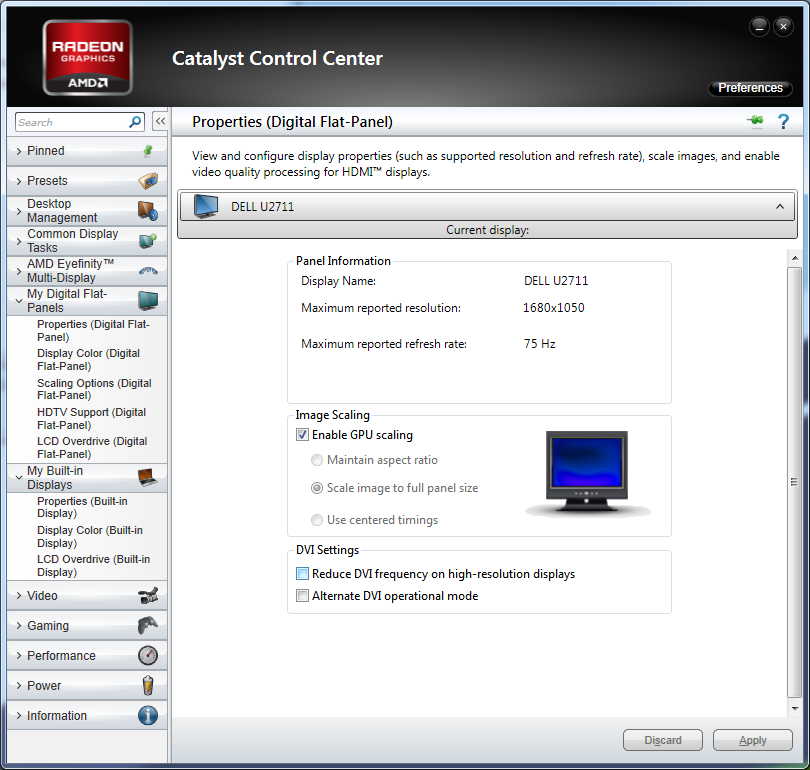
Task: Expand the Video section
Action: click(87, 595)
